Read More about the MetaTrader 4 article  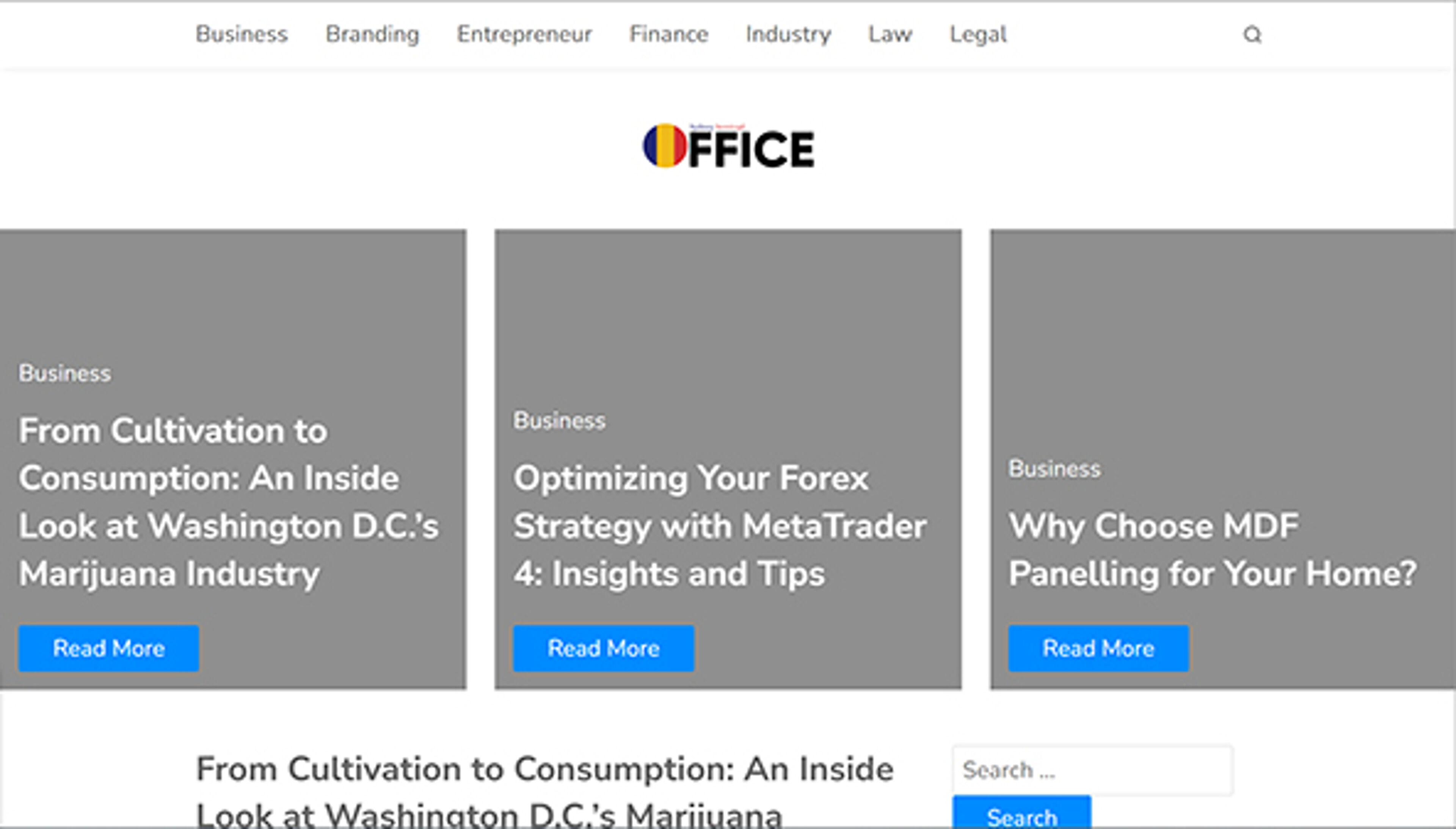pyautogui.click(x=603, y=648)
